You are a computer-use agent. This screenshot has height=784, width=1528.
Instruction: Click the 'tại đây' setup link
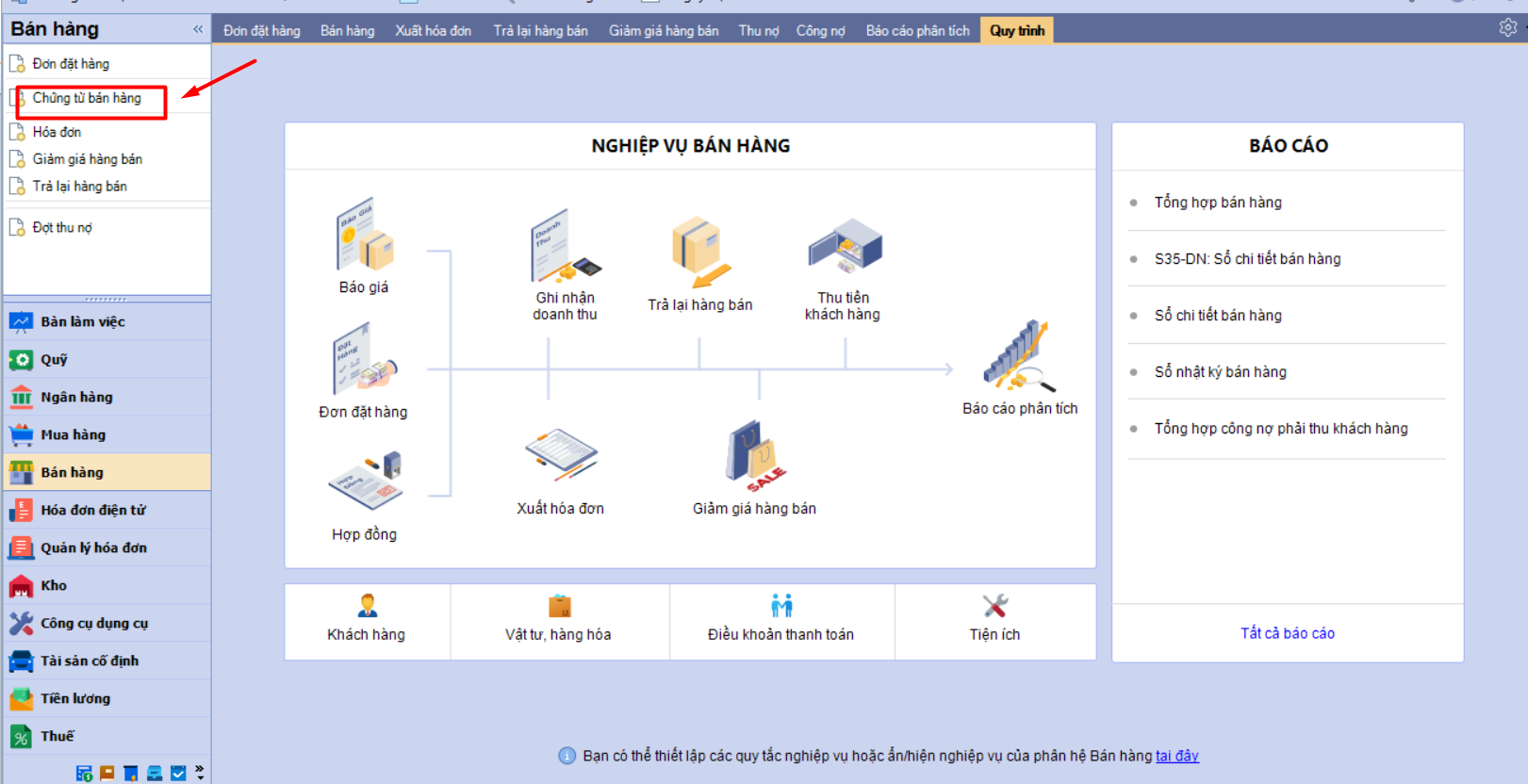coord(1176,756)
